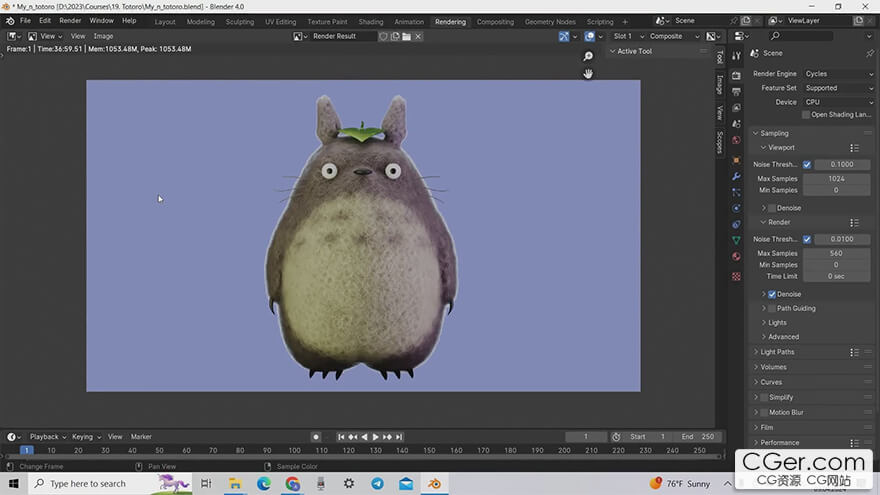
Task: Open the Scene properties tab
Action: [x=736, y=124]
